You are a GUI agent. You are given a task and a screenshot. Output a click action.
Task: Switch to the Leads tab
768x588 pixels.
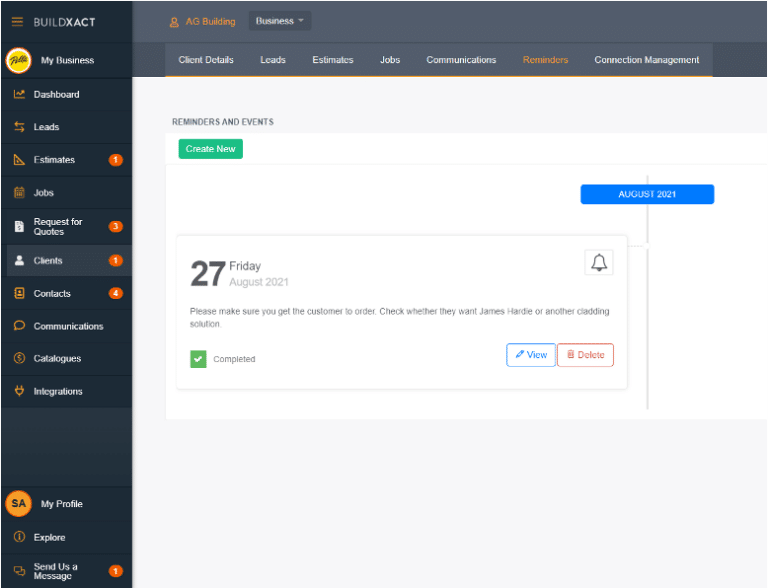coord(273,60)
